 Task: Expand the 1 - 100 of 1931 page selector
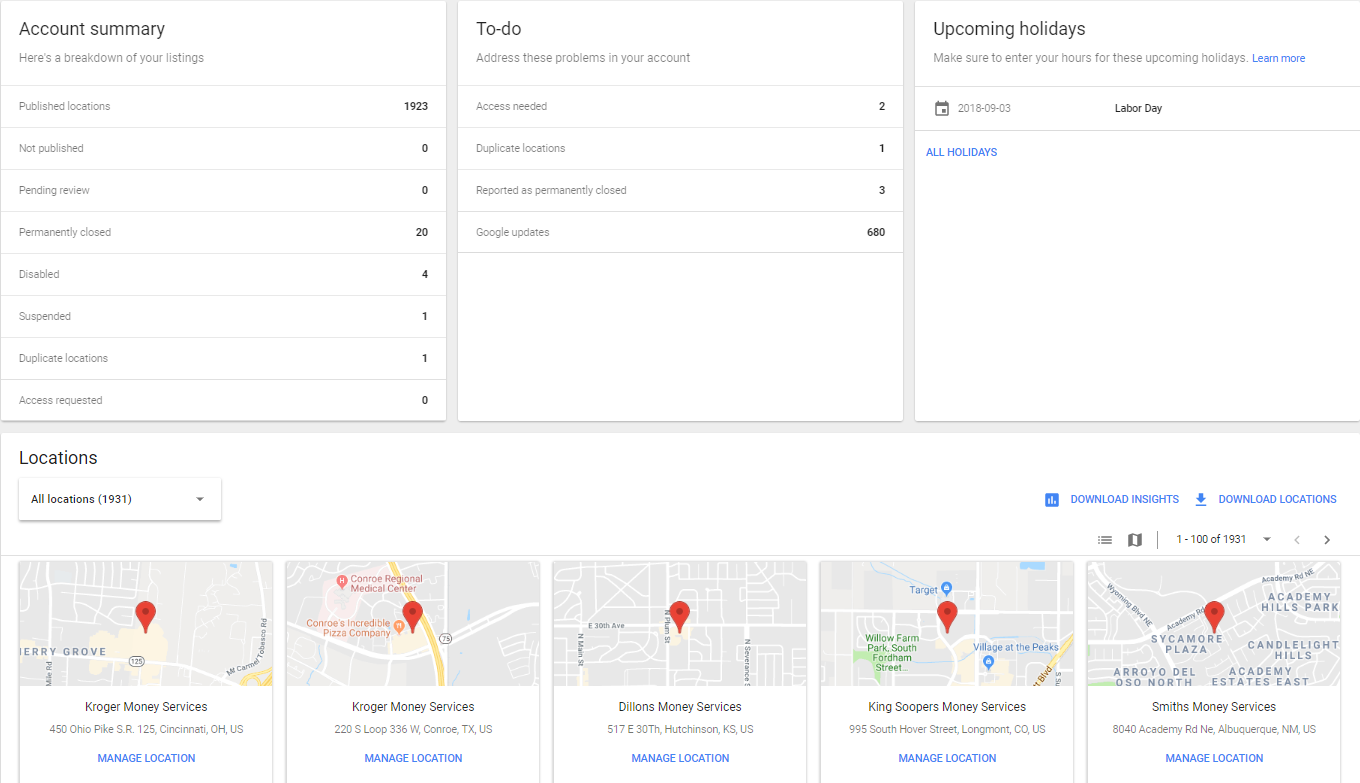click(x=1224, y=540)
